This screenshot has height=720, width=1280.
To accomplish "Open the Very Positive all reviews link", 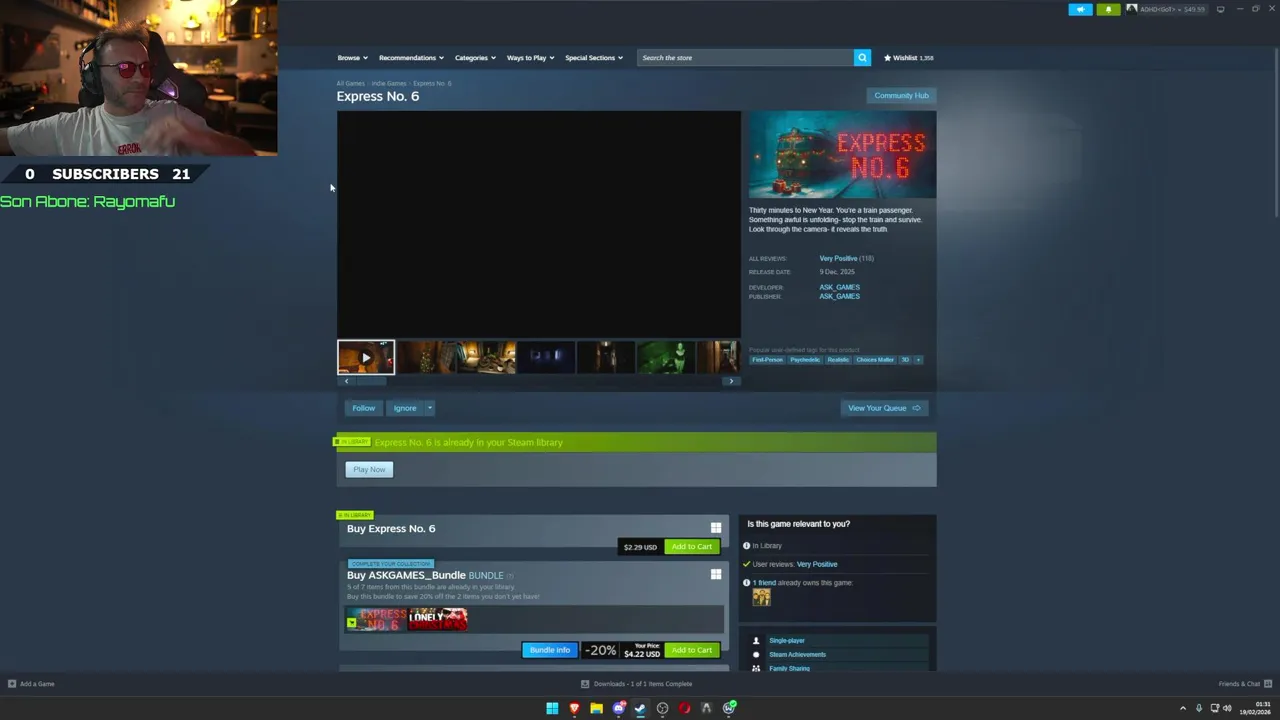I will pos(838,259).
